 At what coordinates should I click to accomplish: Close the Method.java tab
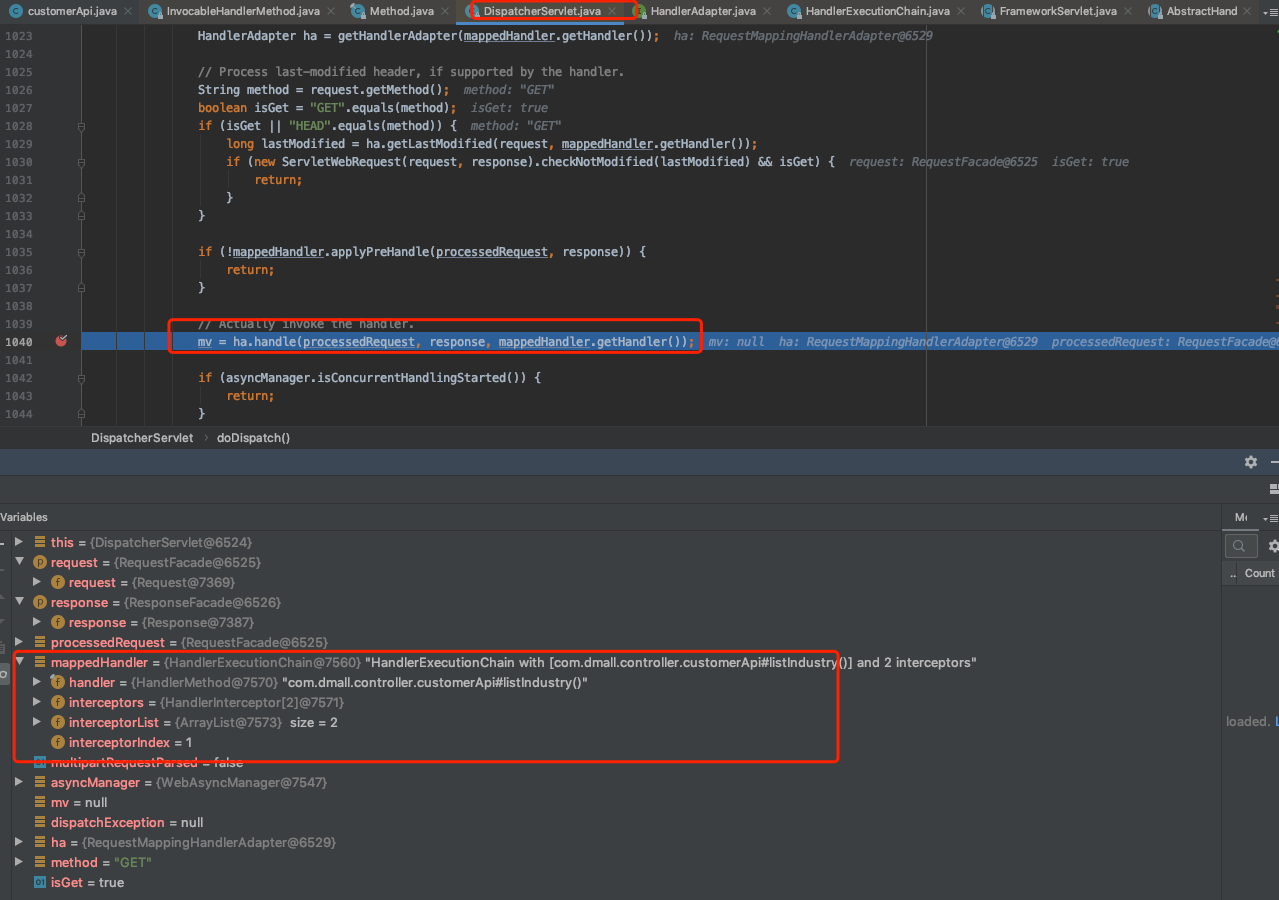446,12
